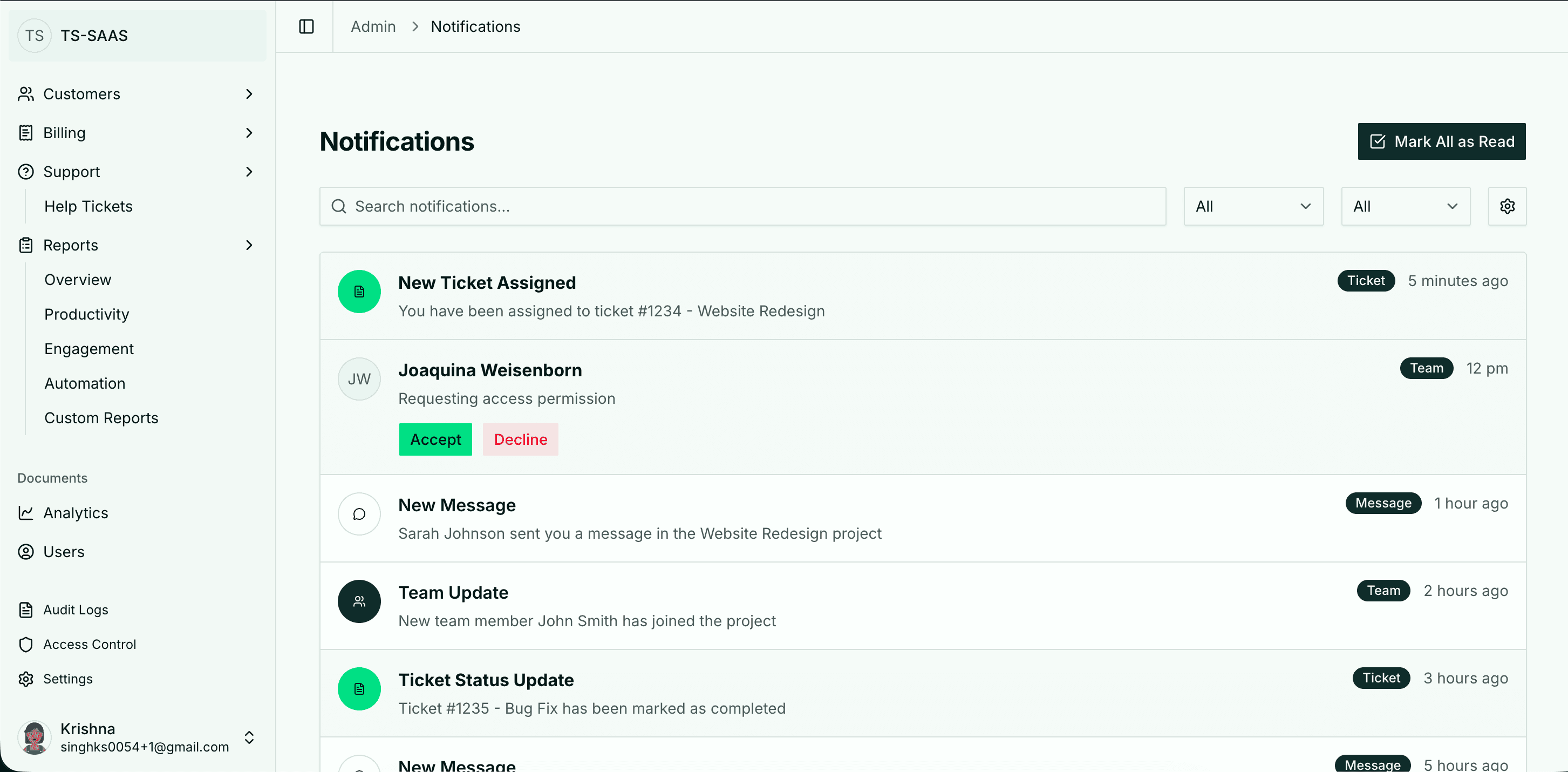Open the New Ticket Assigned notification
The width and height of the screenshot is (1568, 772).
923,296
